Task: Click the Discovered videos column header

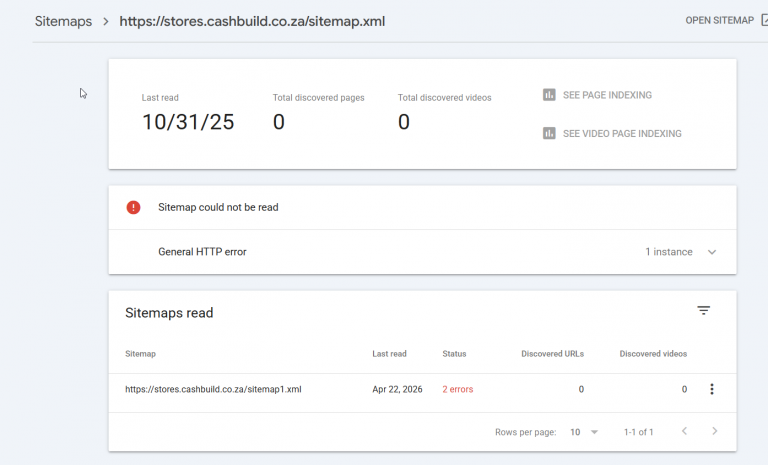Action: (653, 354)
